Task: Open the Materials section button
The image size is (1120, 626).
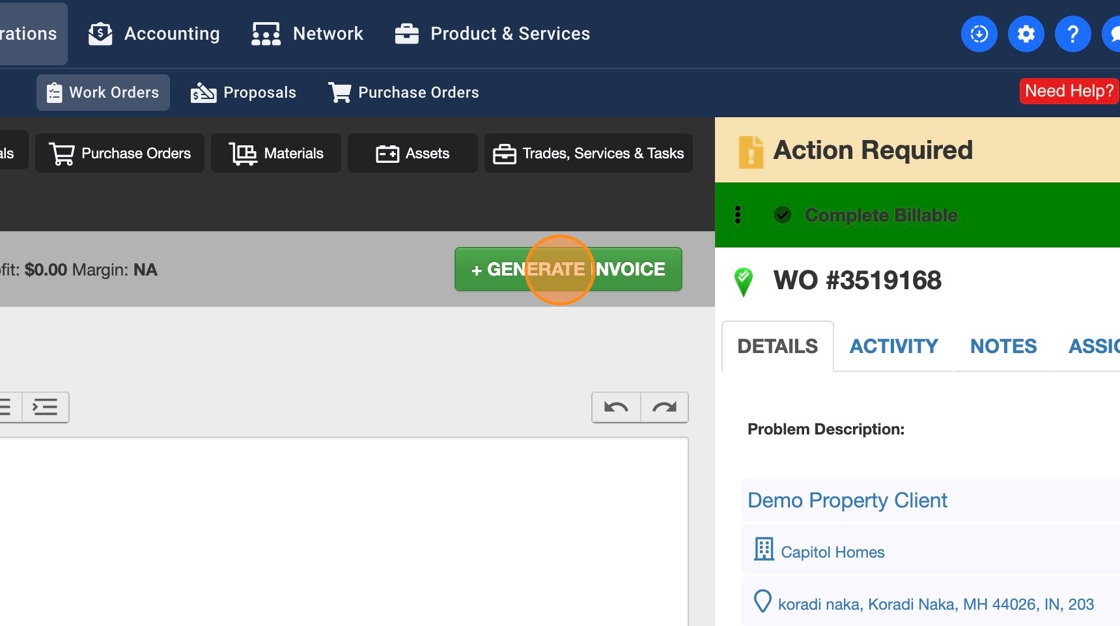Action: coord(276,153)
